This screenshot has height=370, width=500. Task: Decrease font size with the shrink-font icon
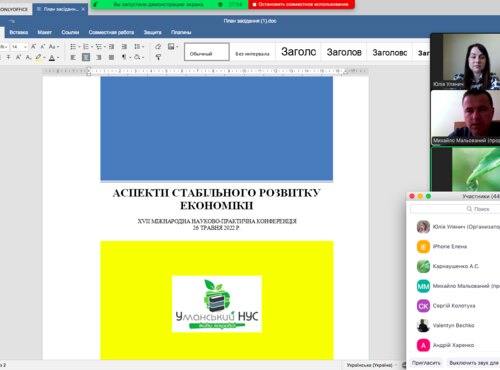pos(43,47)
